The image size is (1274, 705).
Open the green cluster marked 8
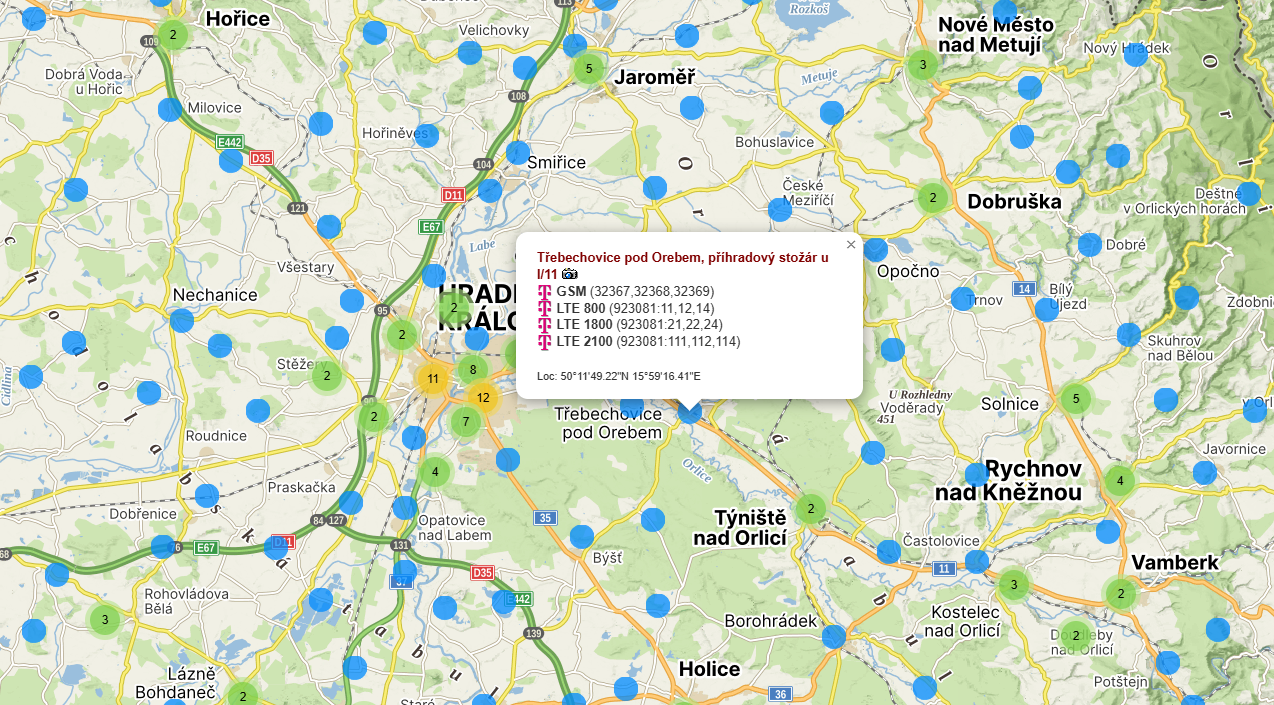473,370
